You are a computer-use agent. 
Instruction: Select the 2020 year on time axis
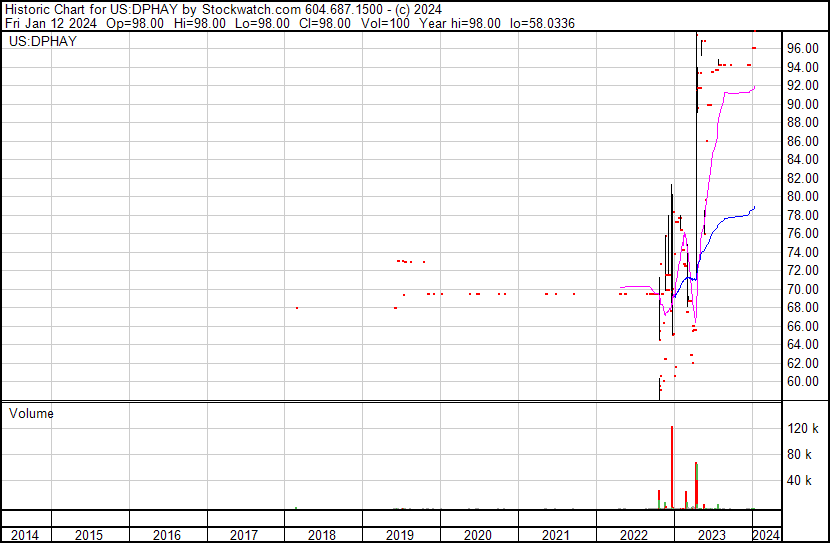coord(478,535)
